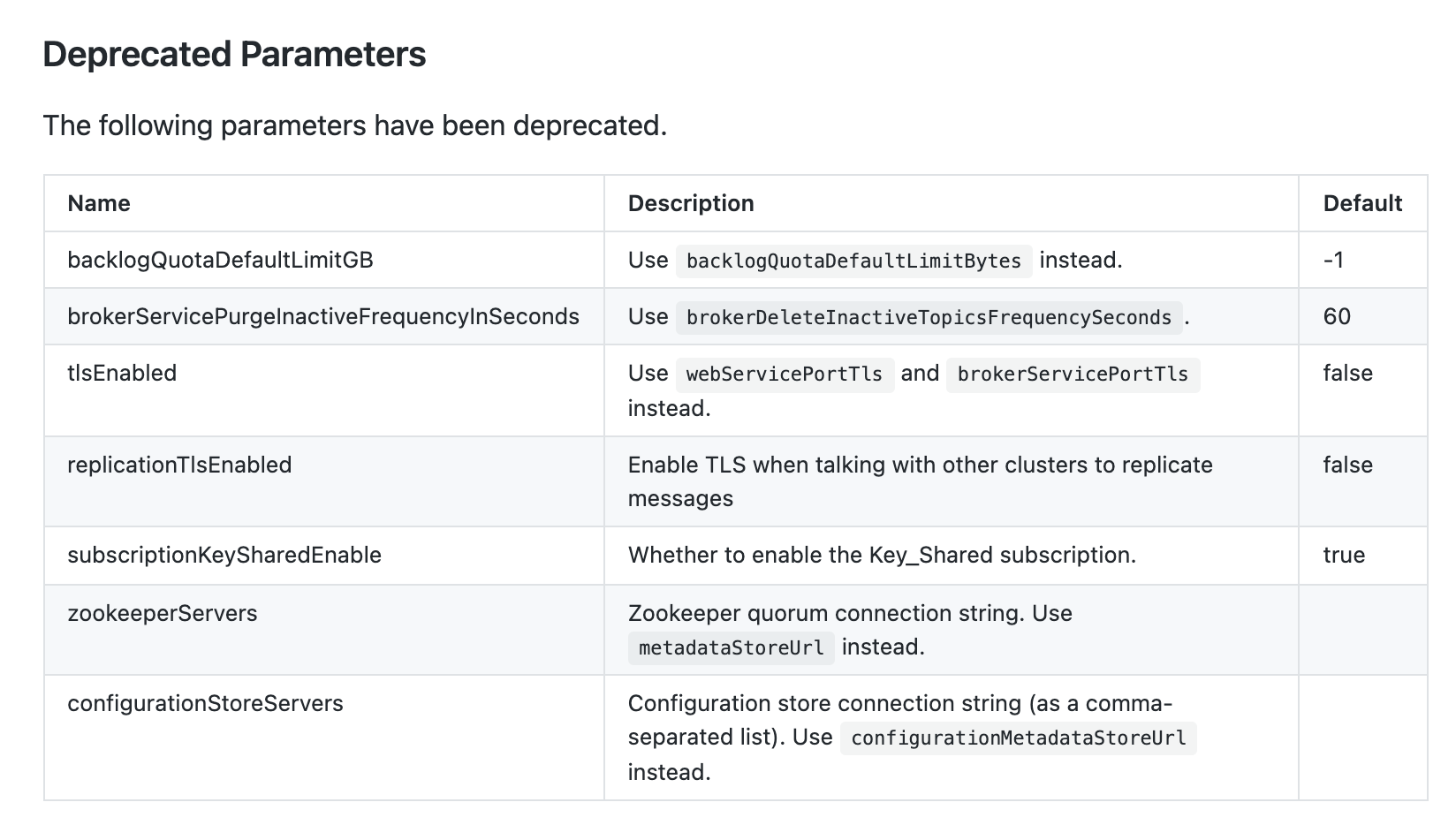Click the brokerServicePortTls code snippet
This screenshot has height=825, width=1456.
(x=1073, y=375)
